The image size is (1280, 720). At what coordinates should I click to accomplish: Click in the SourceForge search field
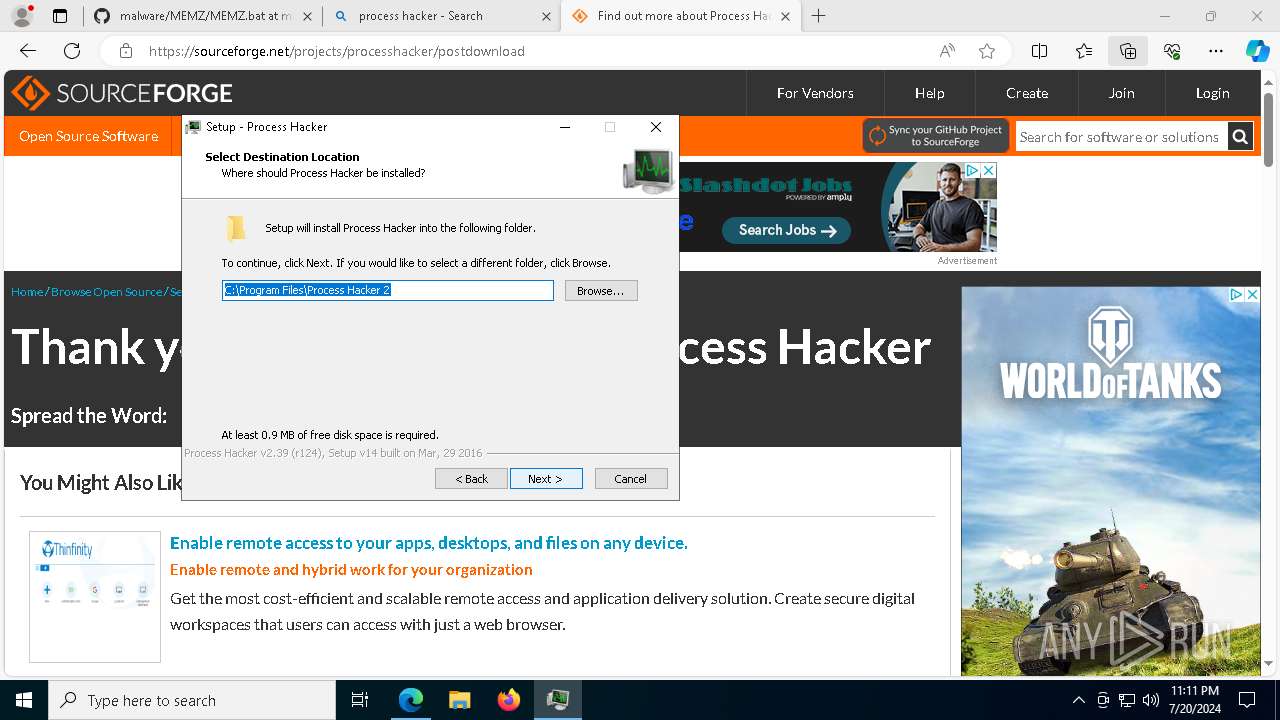1120,137
